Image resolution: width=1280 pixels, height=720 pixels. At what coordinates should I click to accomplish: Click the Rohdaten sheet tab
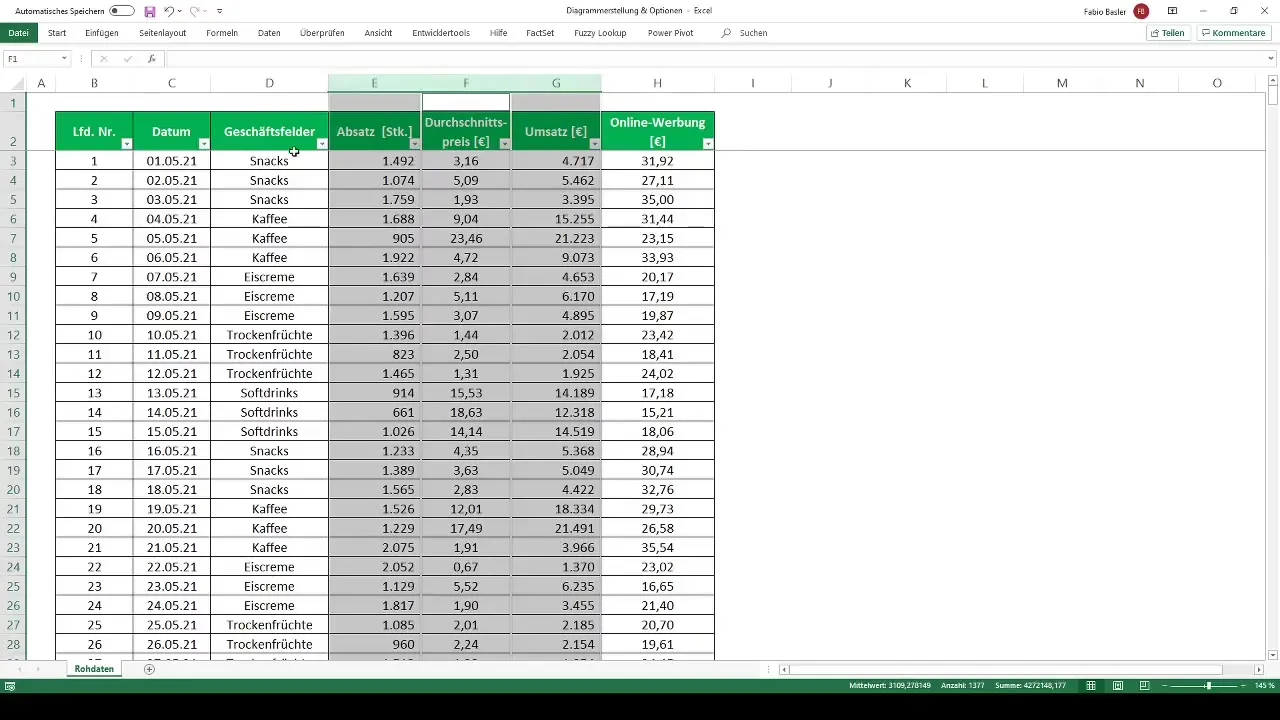pyautogui.click(x=94, y=668)
